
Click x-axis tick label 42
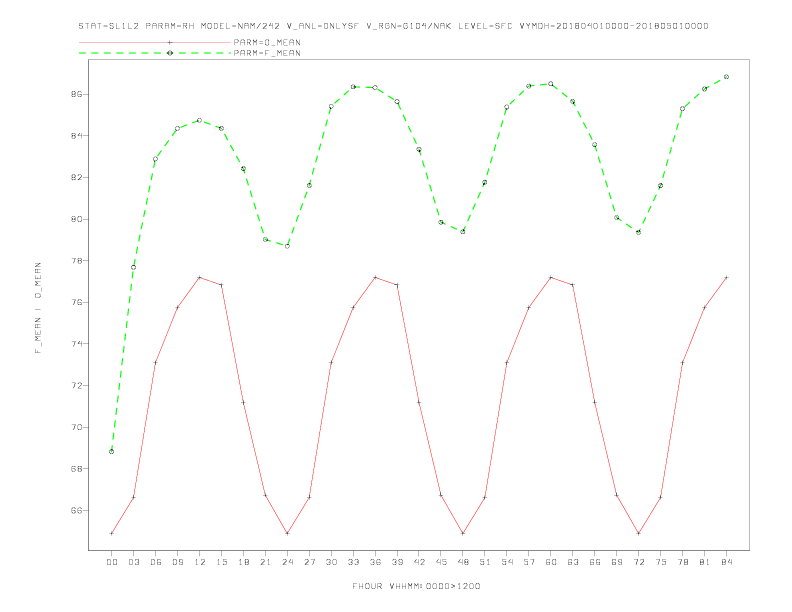[419, 562]
